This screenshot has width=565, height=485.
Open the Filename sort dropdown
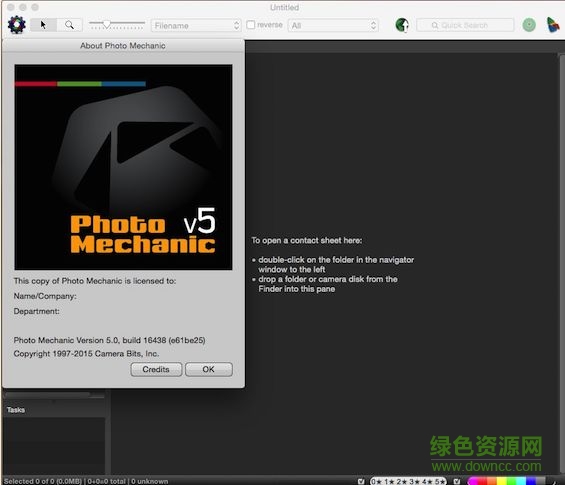(x=196, y=25)
